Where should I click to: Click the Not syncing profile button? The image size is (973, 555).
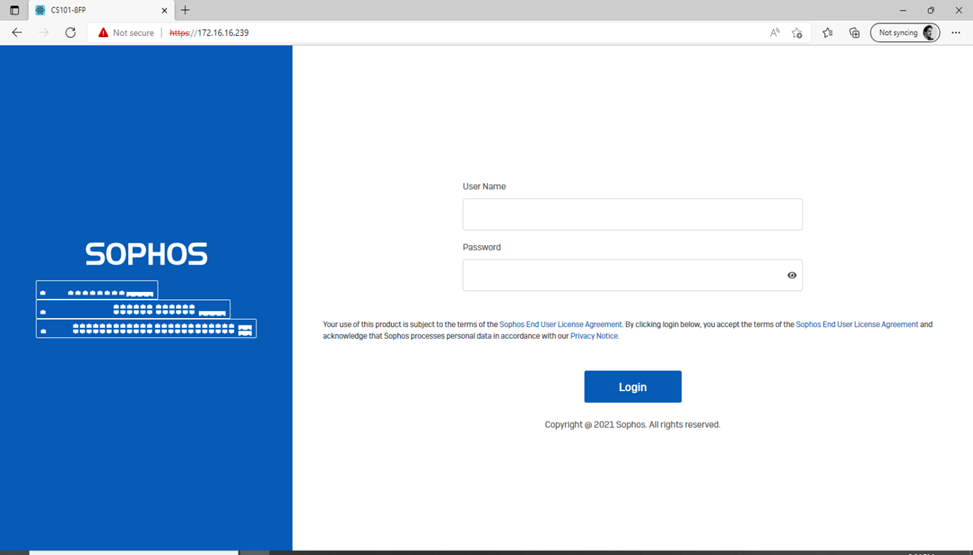click(x=907, y=32)
